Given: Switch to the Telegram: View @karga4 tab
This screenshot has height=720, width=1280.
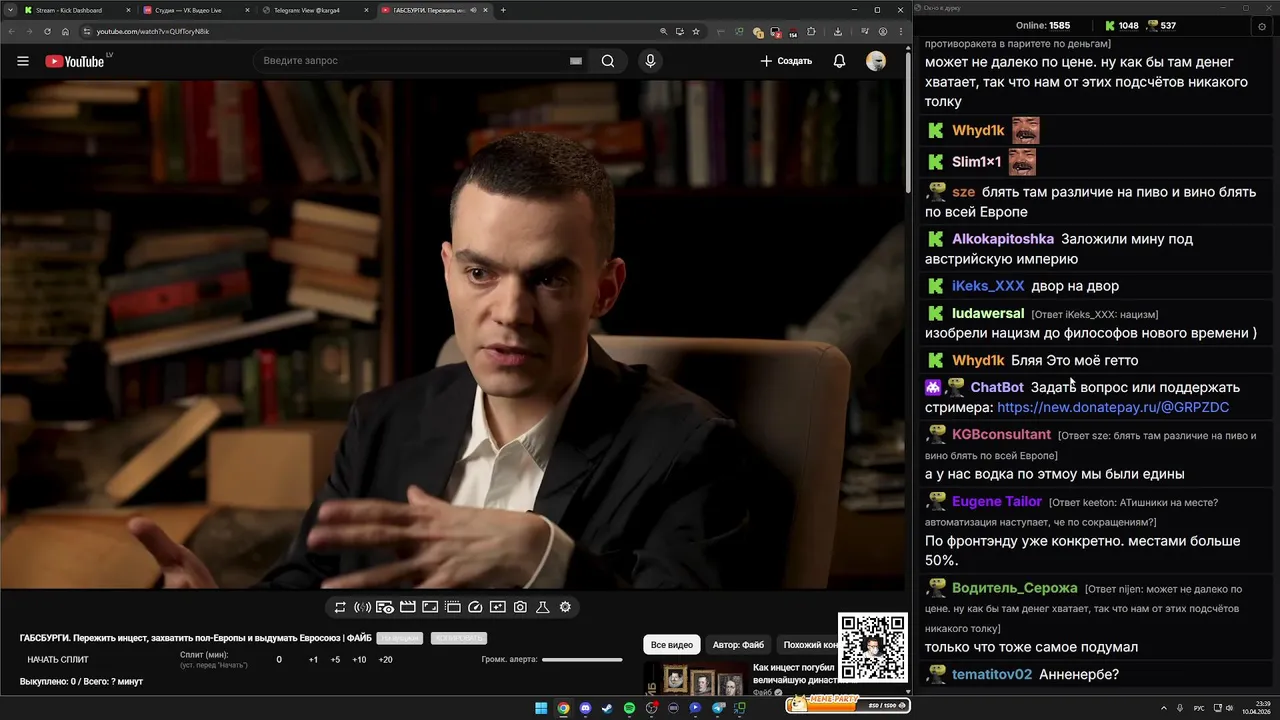Looking at the screenshot, I should (x=314, y=10).
